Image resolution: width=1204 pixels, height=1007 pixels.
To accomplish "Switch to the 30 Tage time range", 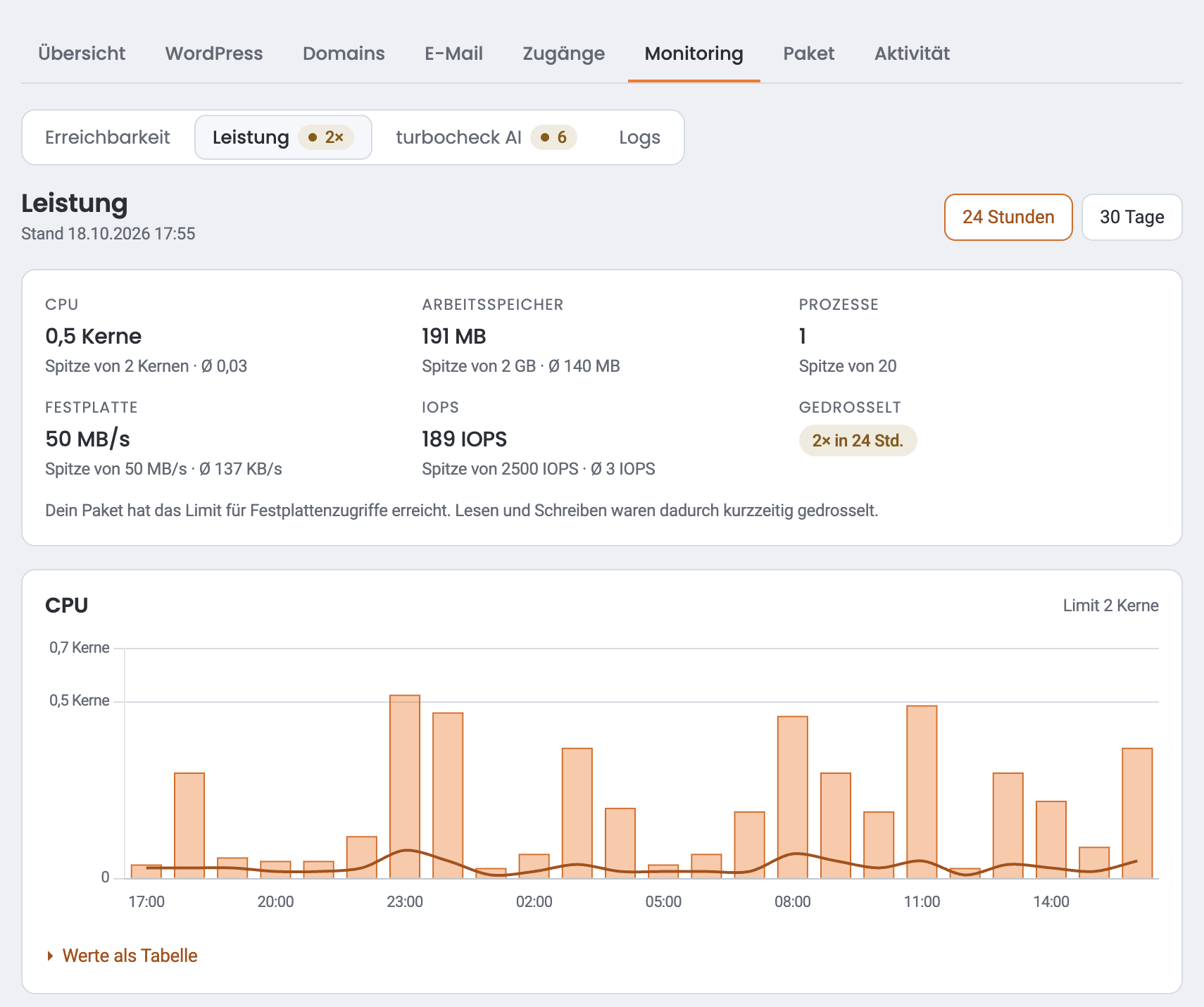I will 1131,217.
